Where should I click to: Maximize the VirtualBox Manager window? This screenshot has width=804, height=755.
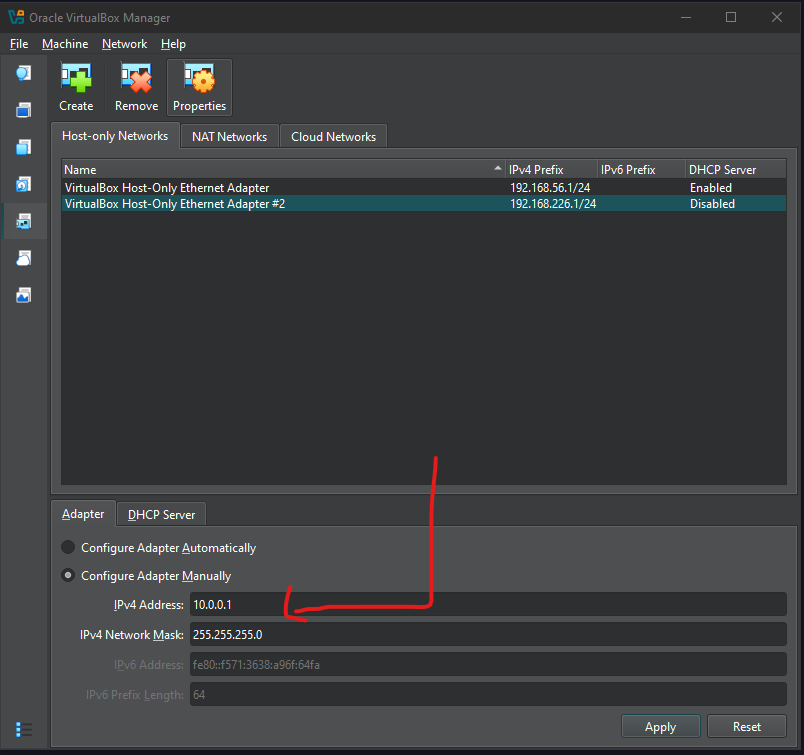click(731, 17)
